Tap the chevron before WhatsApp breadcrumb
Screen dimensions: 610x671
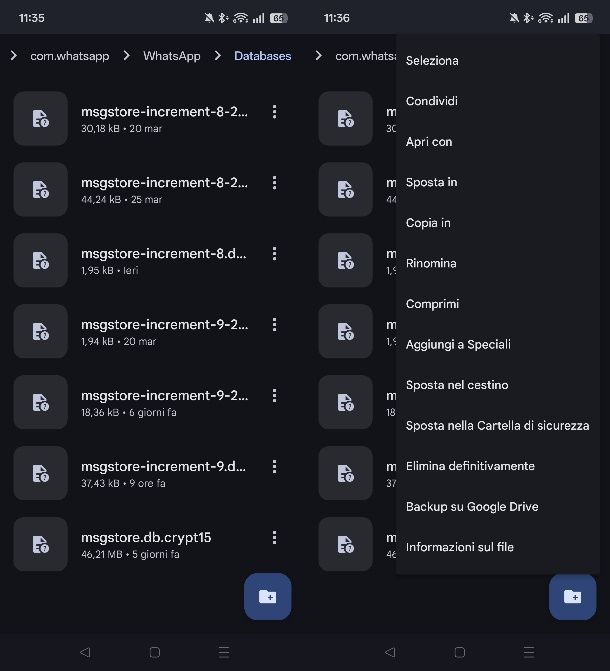point(126,56)
